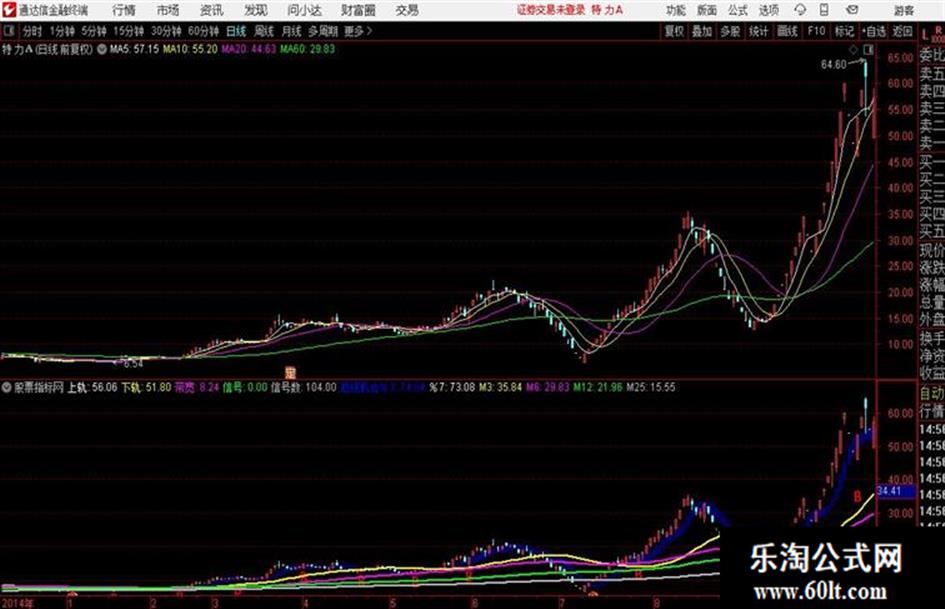This screenshot has height=609, width=945.
Task: Open the 交易 menu
Action: pos(407,10)
